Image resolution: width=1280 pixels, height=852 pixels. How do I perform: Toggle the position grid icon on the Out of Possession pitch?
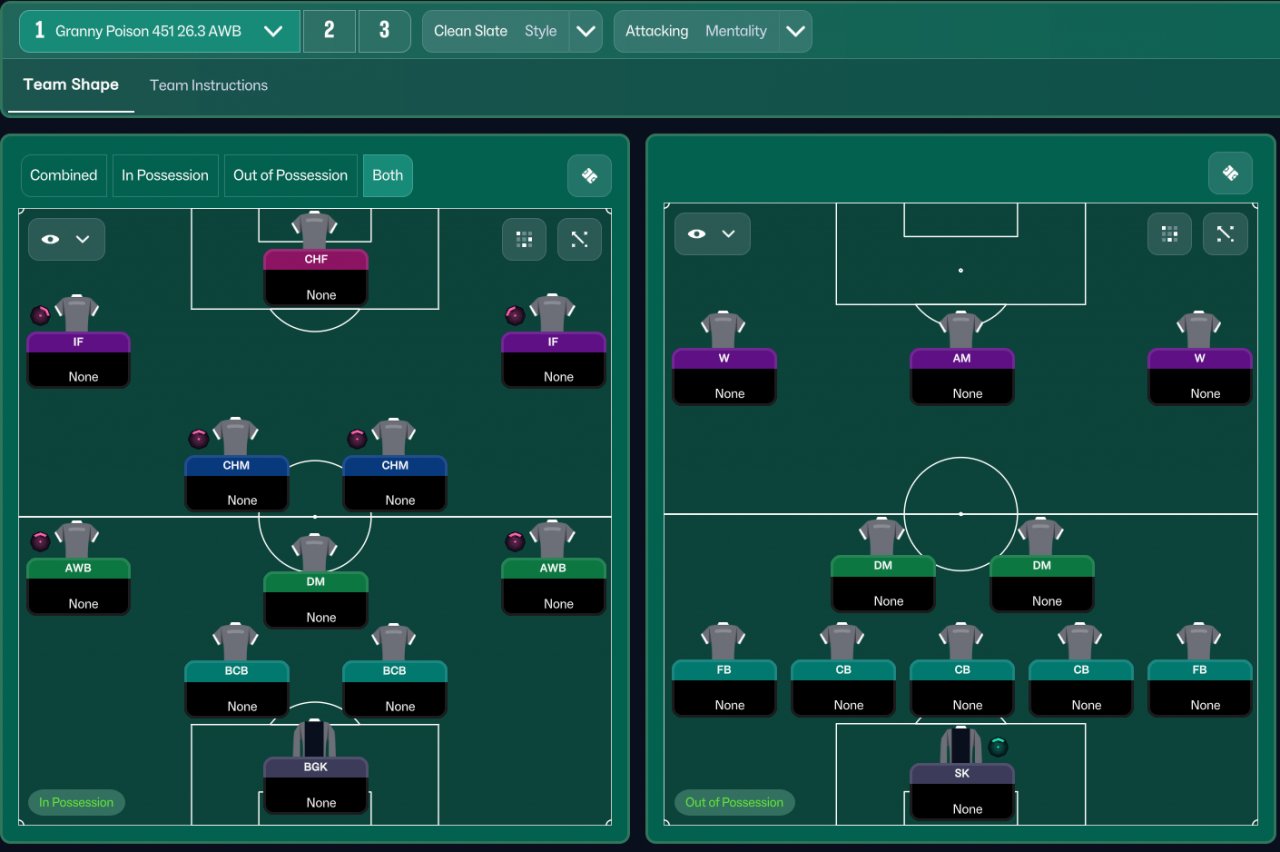click(x=1169, y=234)
